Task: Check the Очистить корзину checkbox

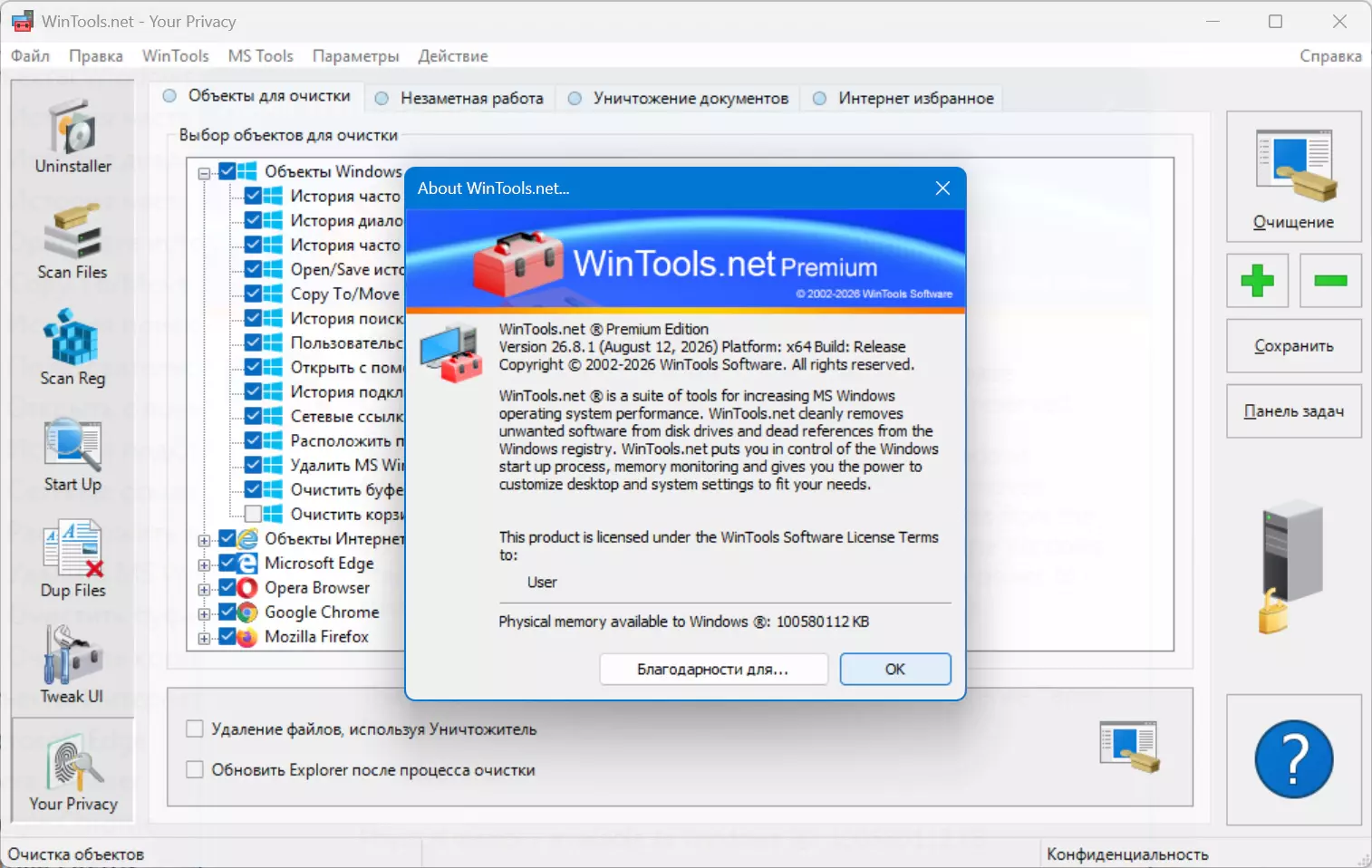Action: pos(253,514)
